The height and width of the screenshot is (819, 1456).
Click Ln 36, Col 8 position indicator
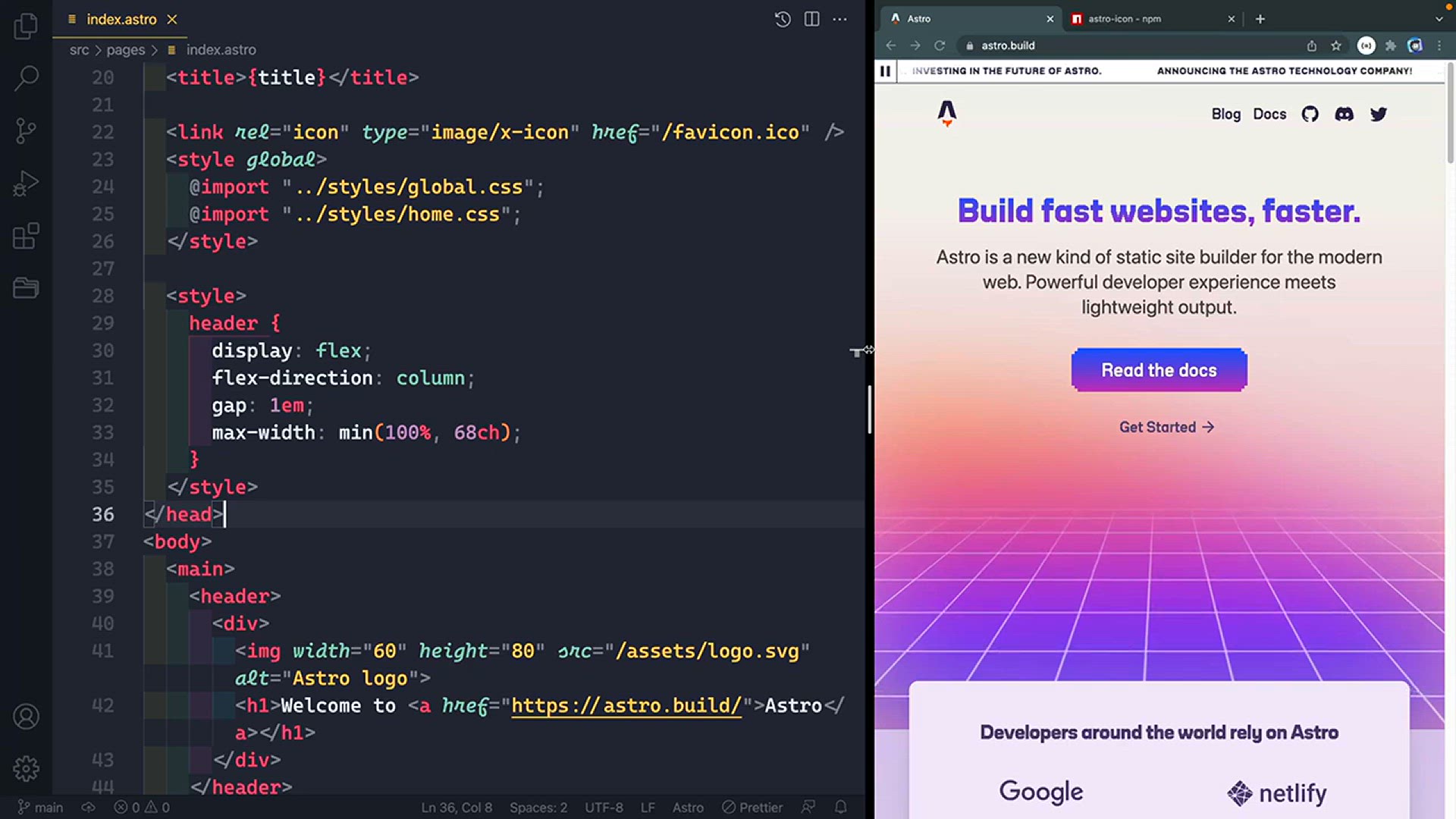[x=457, y=808]
